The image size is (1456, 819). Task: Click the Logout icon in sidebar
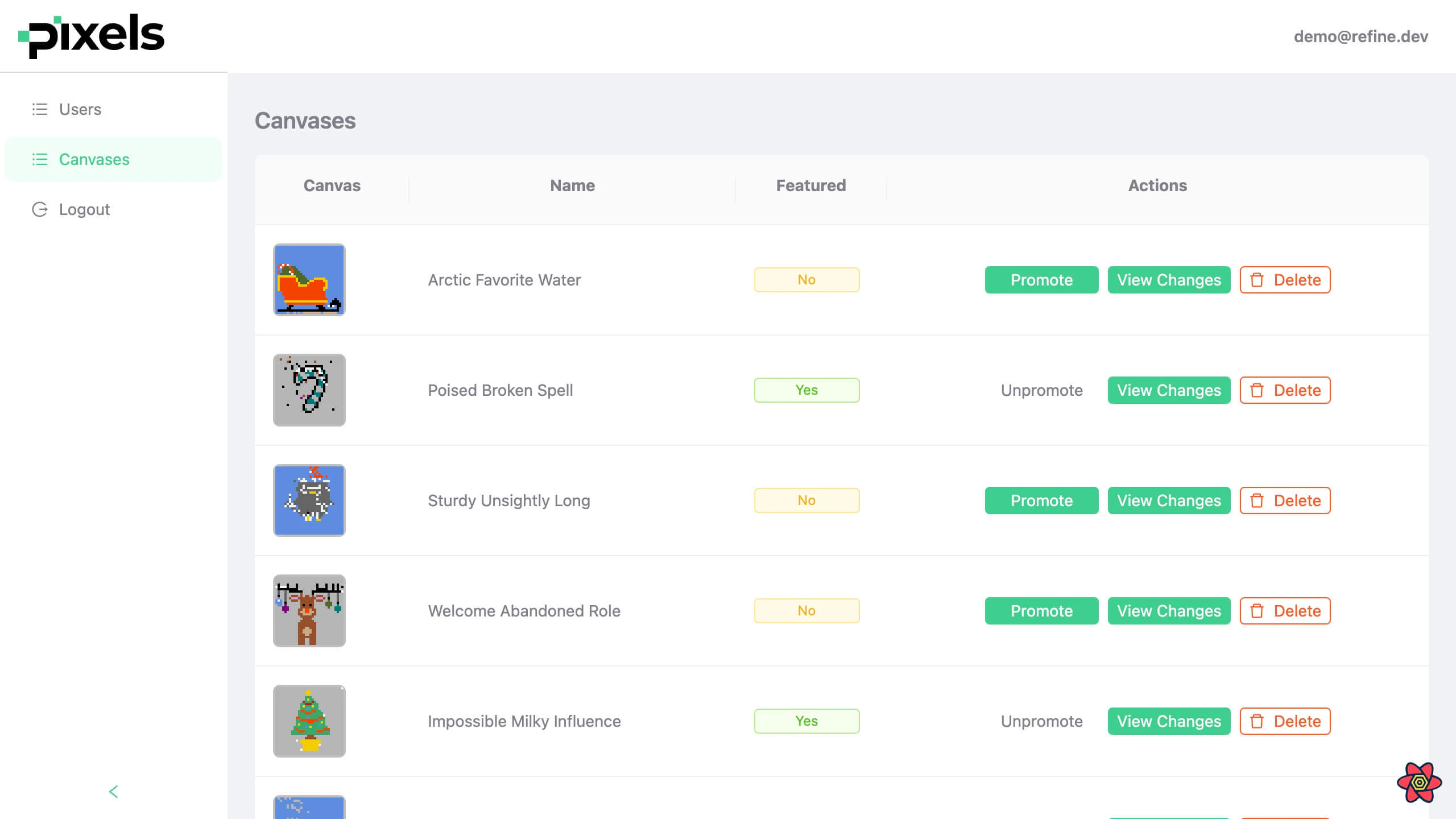click(x=39, y=209)
